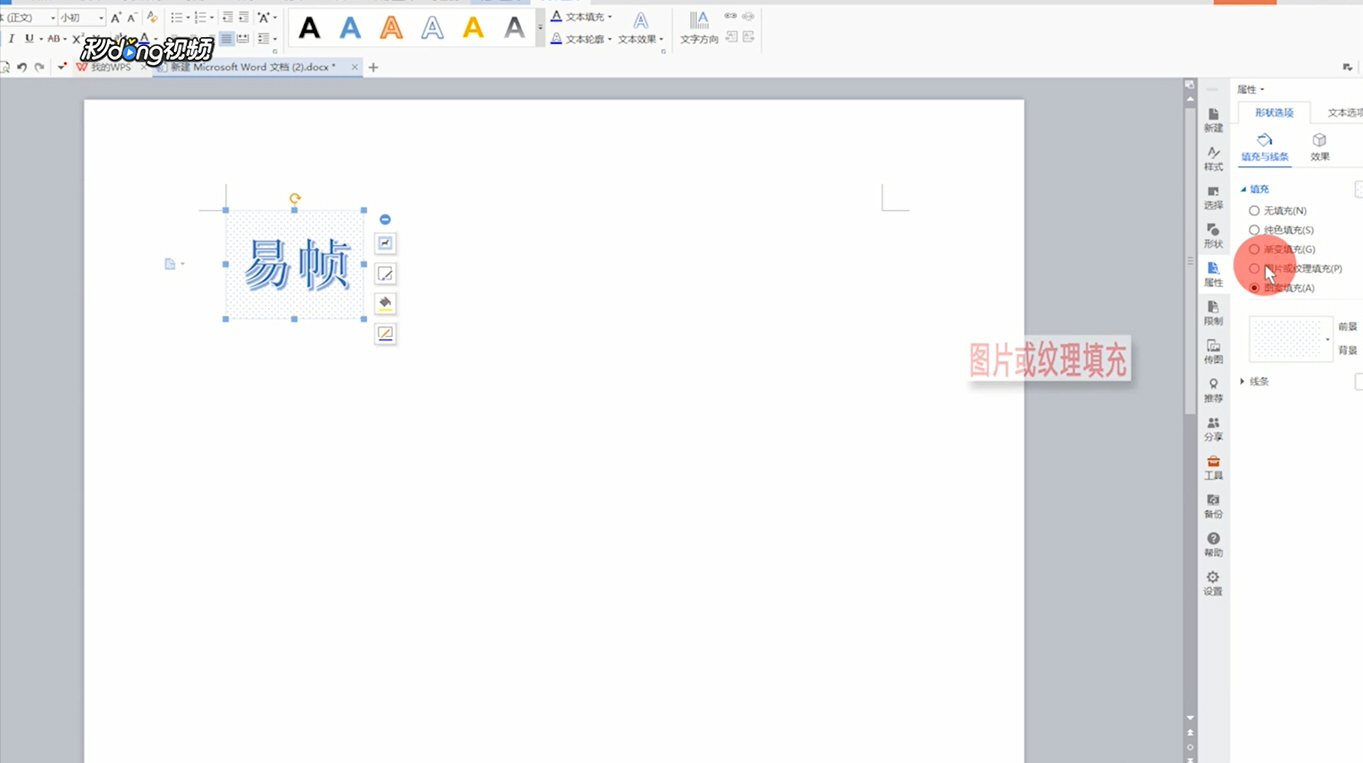
Task: Open the shape style pen floating button
Action: [x=385, y=273]
